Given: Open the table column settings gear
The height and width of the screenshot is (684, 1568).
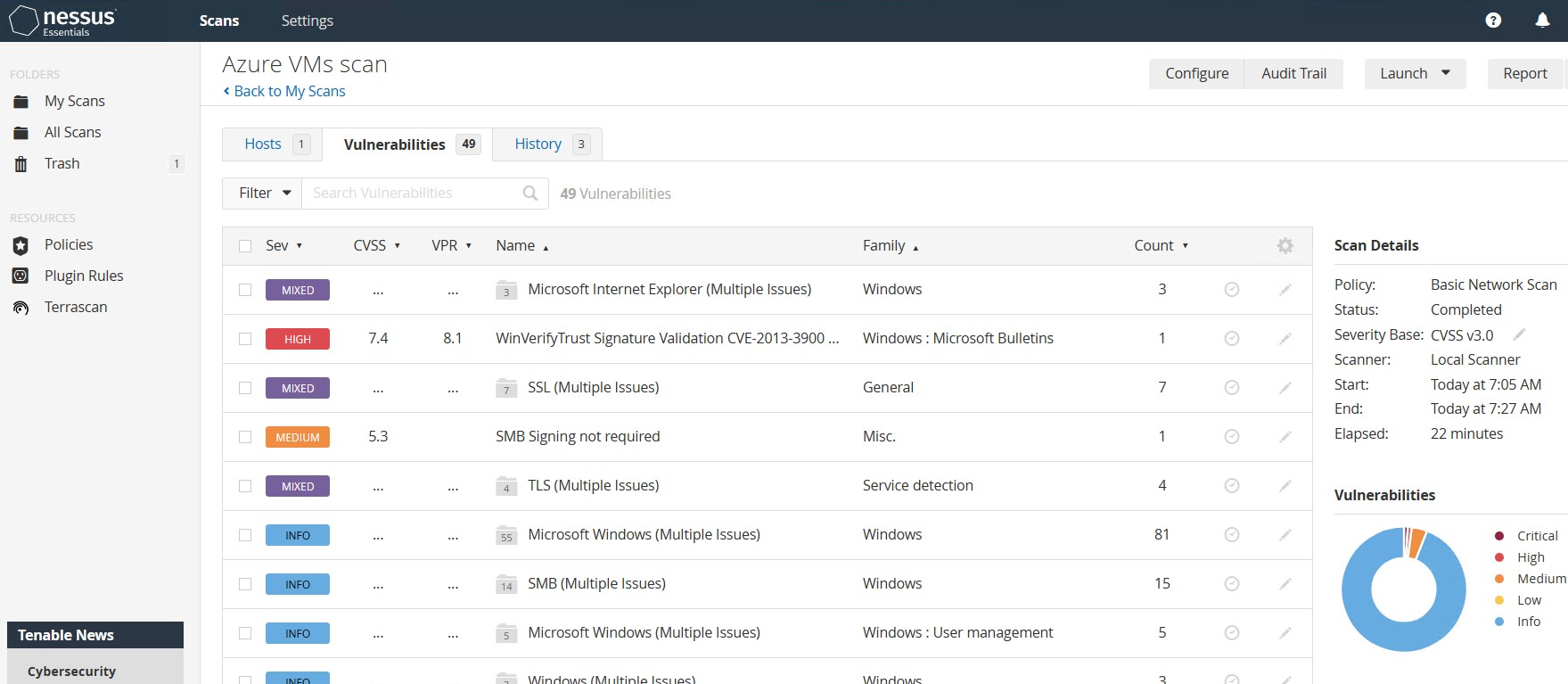Looking at the screenshot, I should [1285, 245].
